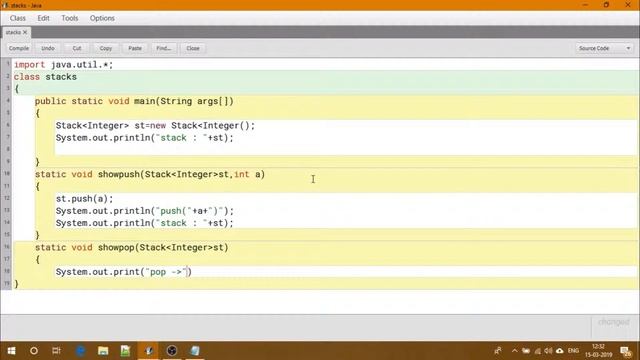
Task: Open the Class menu
Action: pos(18,18)
